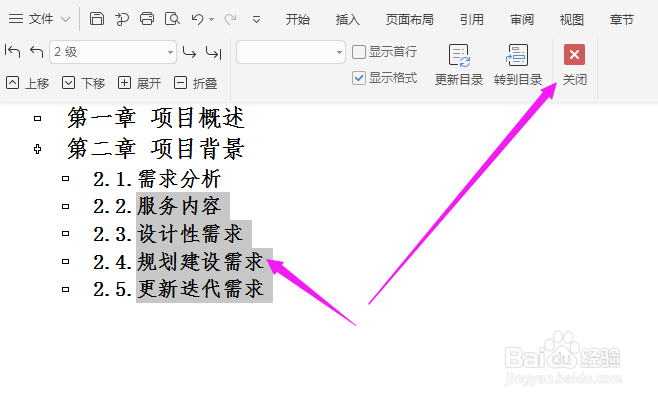Click the demote outline level arrow

point(189,52)
